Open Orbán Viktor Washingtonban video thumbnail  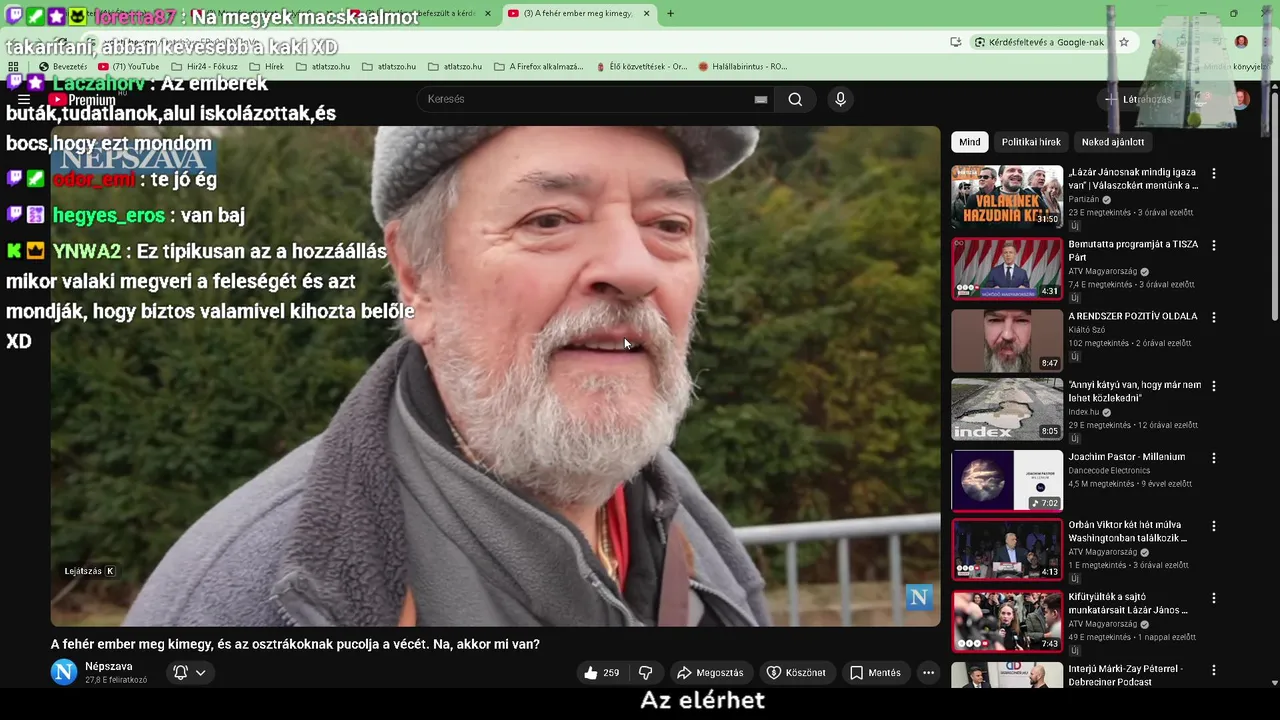click(1007, 549)
